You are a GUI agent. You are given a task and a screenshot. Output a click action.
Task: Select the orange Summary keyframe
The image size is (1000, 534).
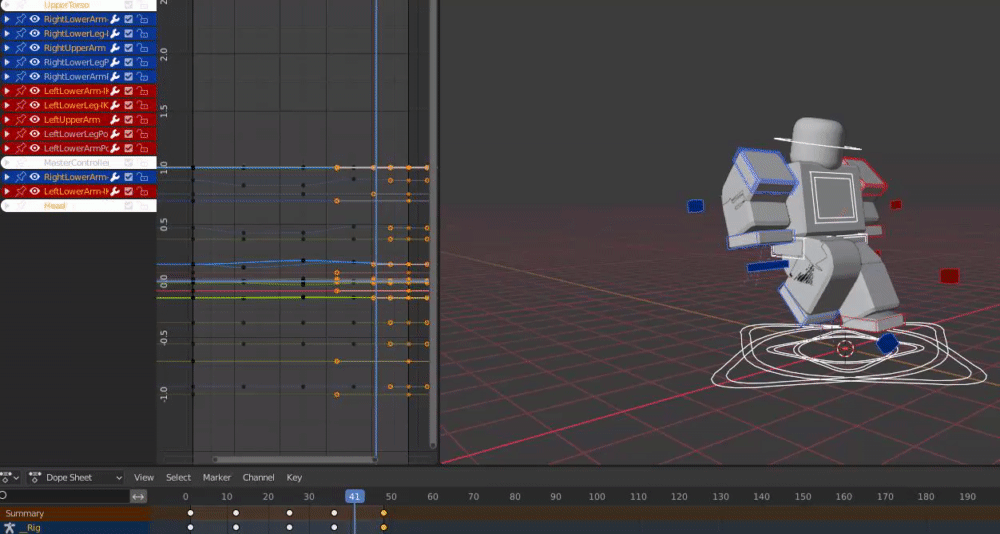pyautogui.click(x=383, y=513)
